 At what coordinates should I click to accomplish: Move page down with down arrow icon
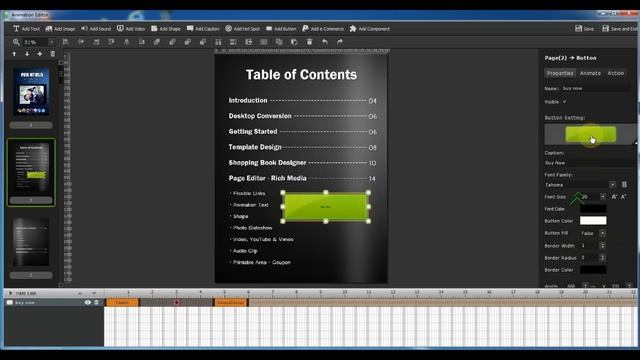(x=27, y=54)
